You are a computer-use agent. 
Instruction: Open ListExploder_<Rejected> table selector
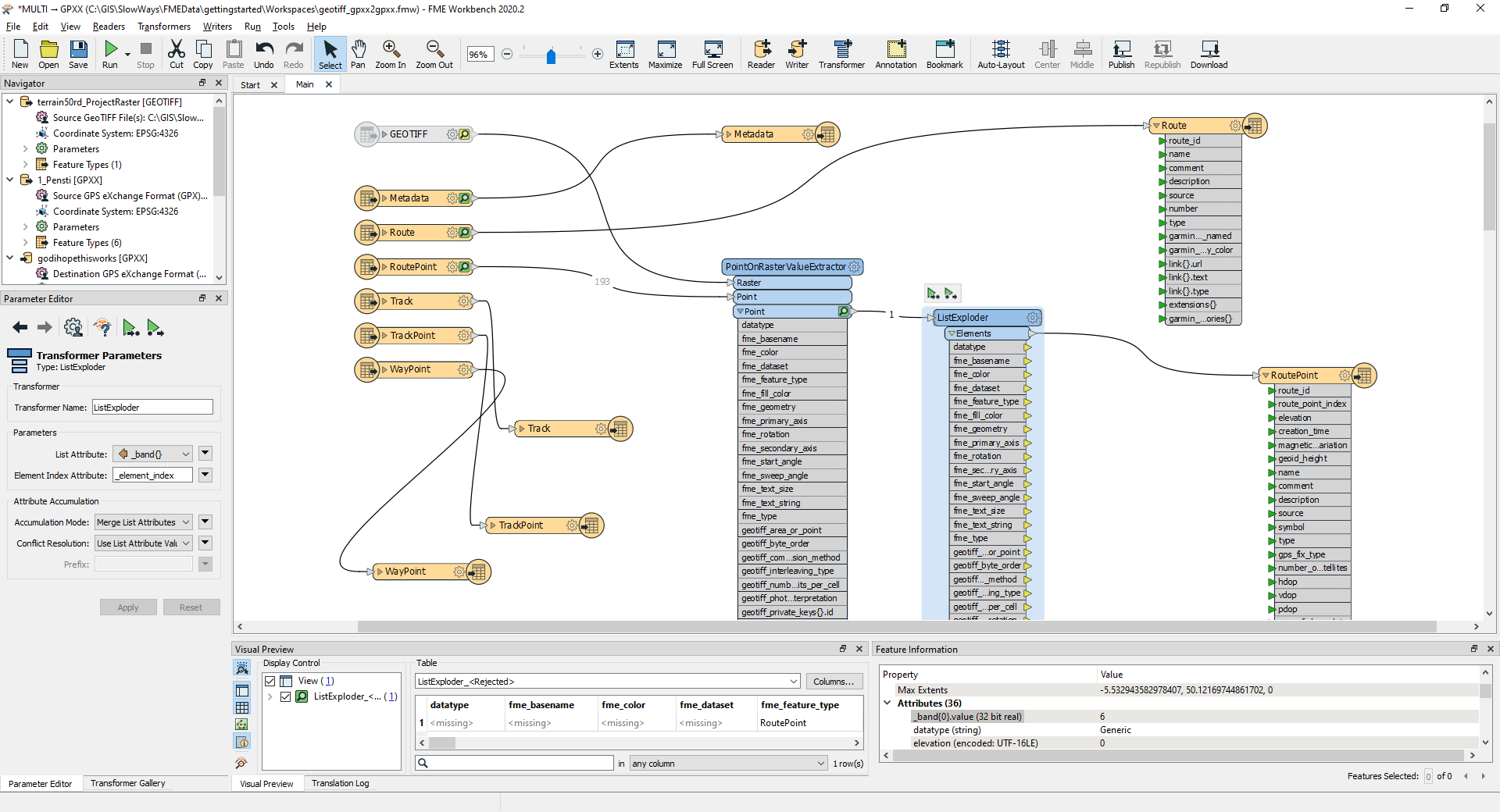click(x=607, y=682)
